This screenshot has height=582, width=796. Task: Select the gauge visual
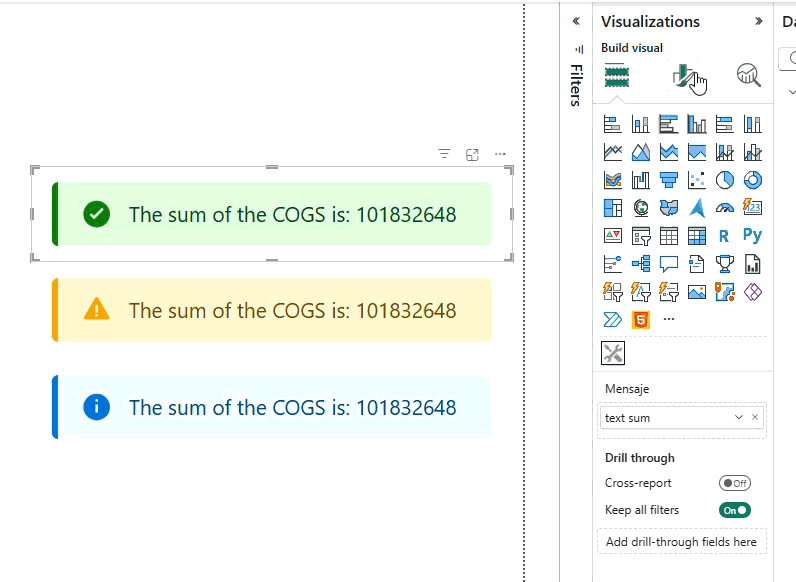click(725, 208)
